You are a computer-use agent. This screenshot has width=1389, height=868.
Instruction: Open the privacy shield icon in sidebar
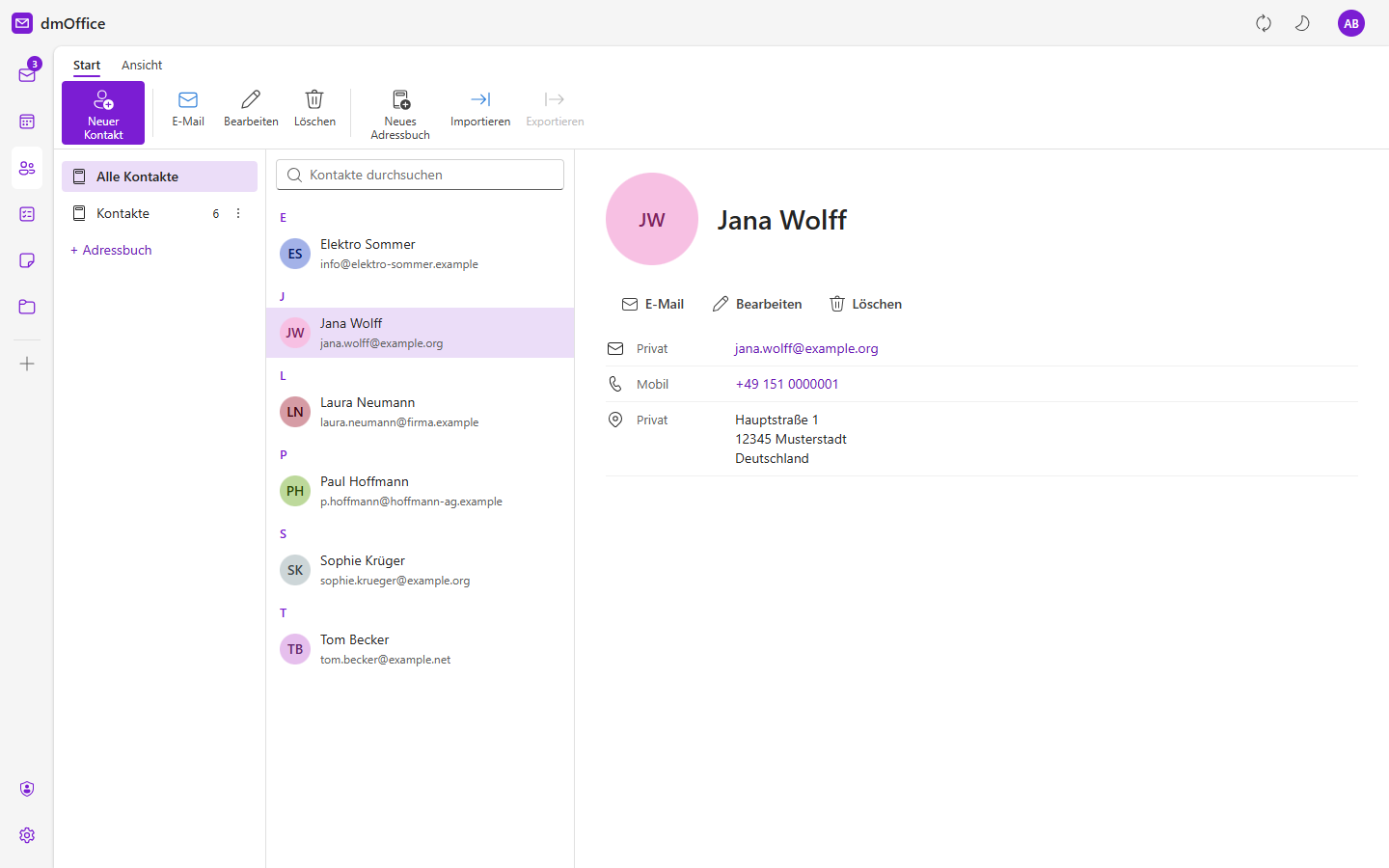(27, 789)
